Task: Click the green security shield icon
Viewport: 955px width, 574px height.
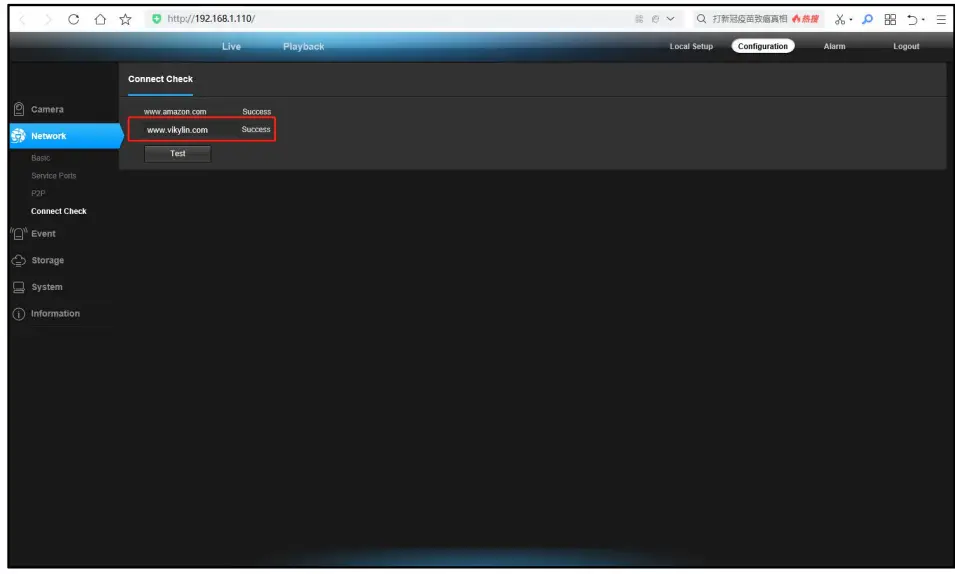Action: tap(157, 19)
